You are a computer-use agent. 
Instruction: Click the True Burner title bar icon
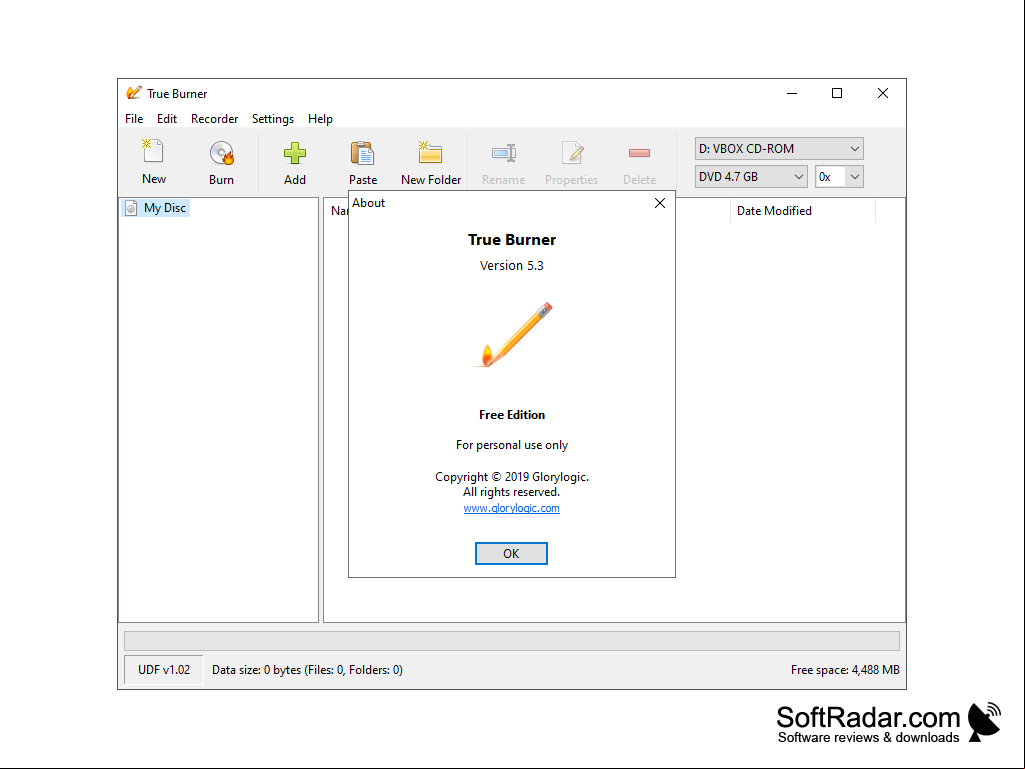point(134,93)
